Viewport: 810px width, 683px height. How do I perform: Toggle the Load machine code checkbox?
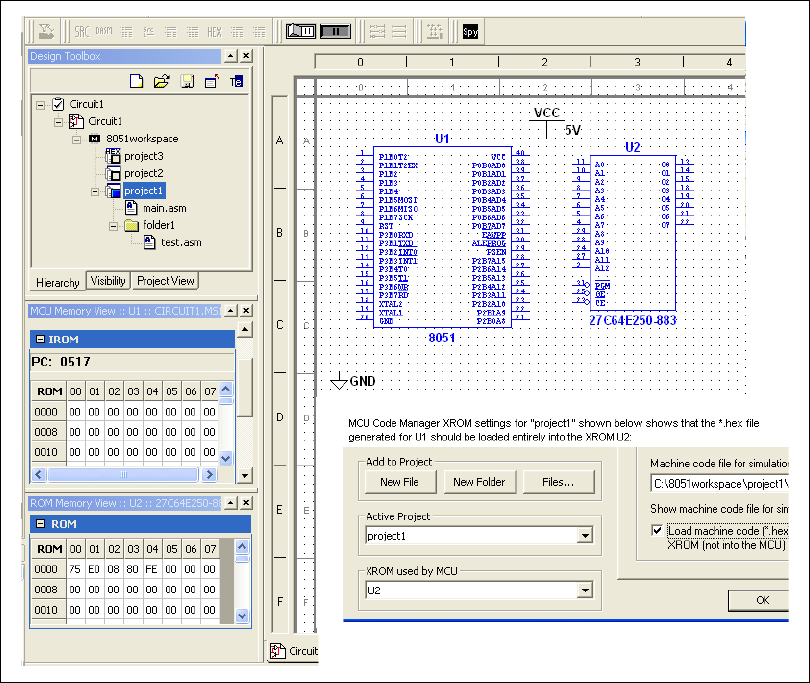(x=657, y=531)
